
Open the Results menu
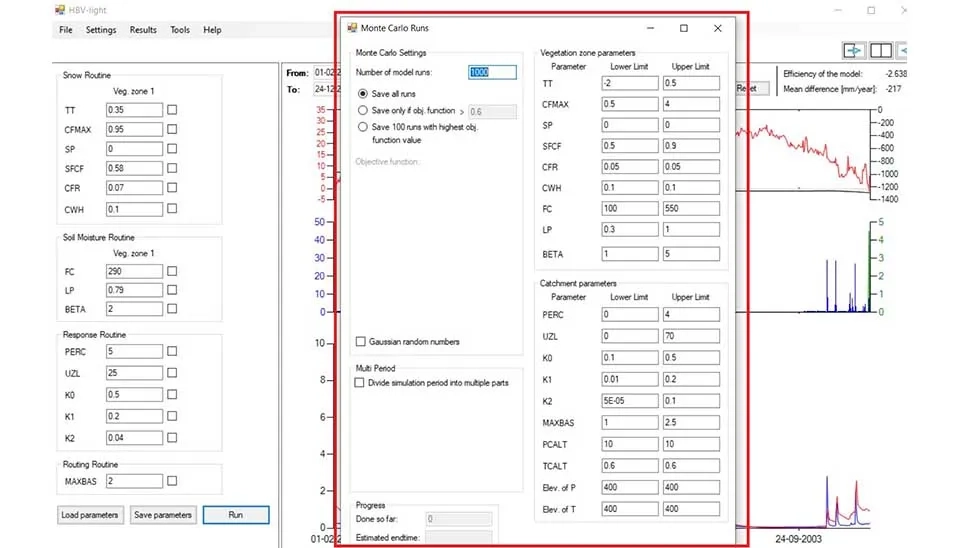tap(143, 30)
